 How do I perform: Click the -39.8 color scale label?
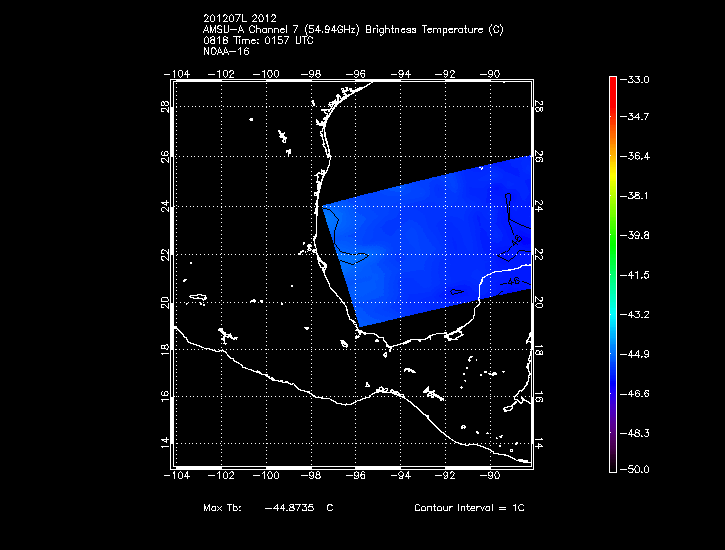pos(634,235)
